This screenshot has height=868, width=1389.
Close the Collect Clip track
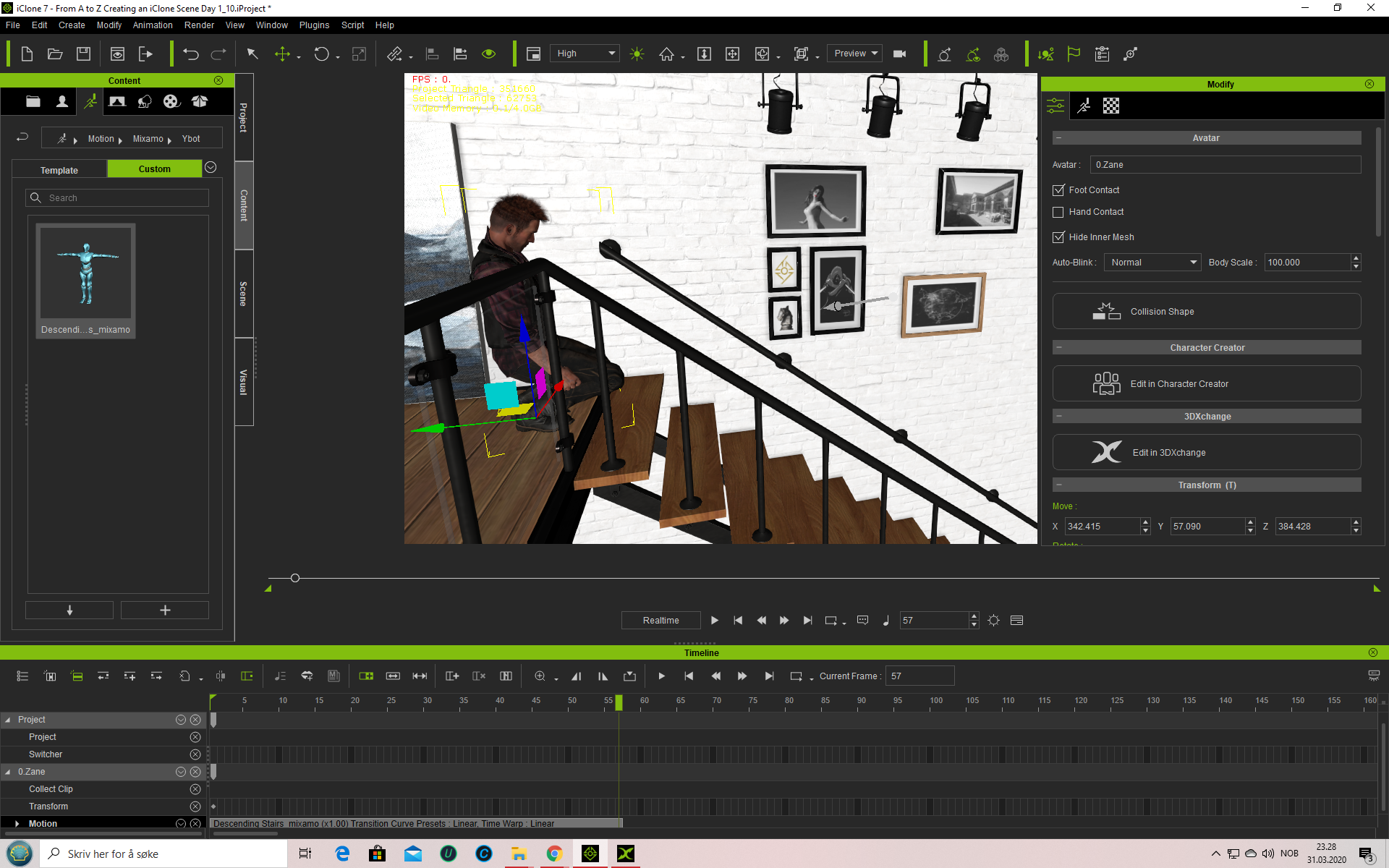click(x=195, y=789)
